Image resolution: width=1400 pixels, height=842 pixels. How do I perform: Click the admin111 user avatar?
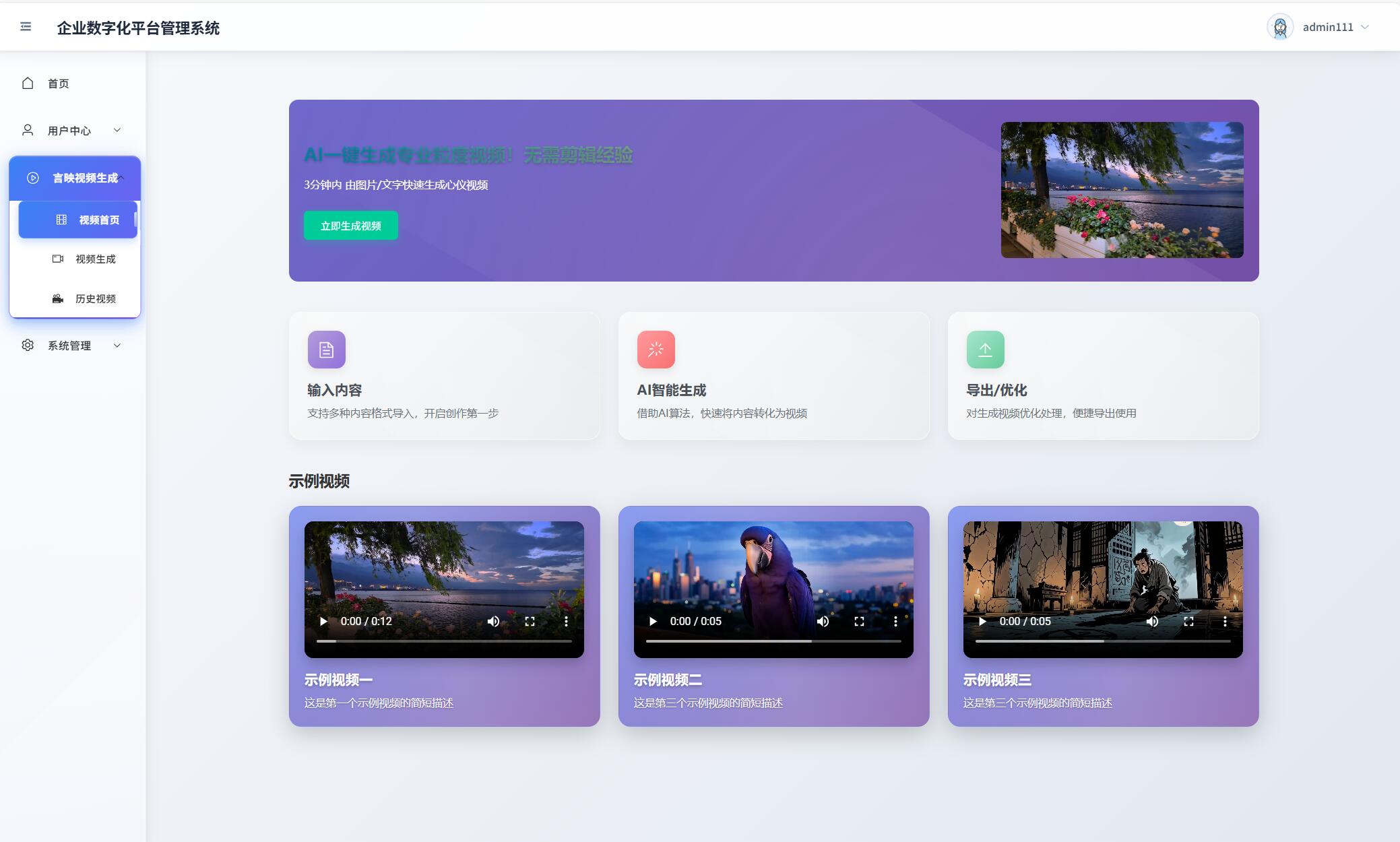1279,27
